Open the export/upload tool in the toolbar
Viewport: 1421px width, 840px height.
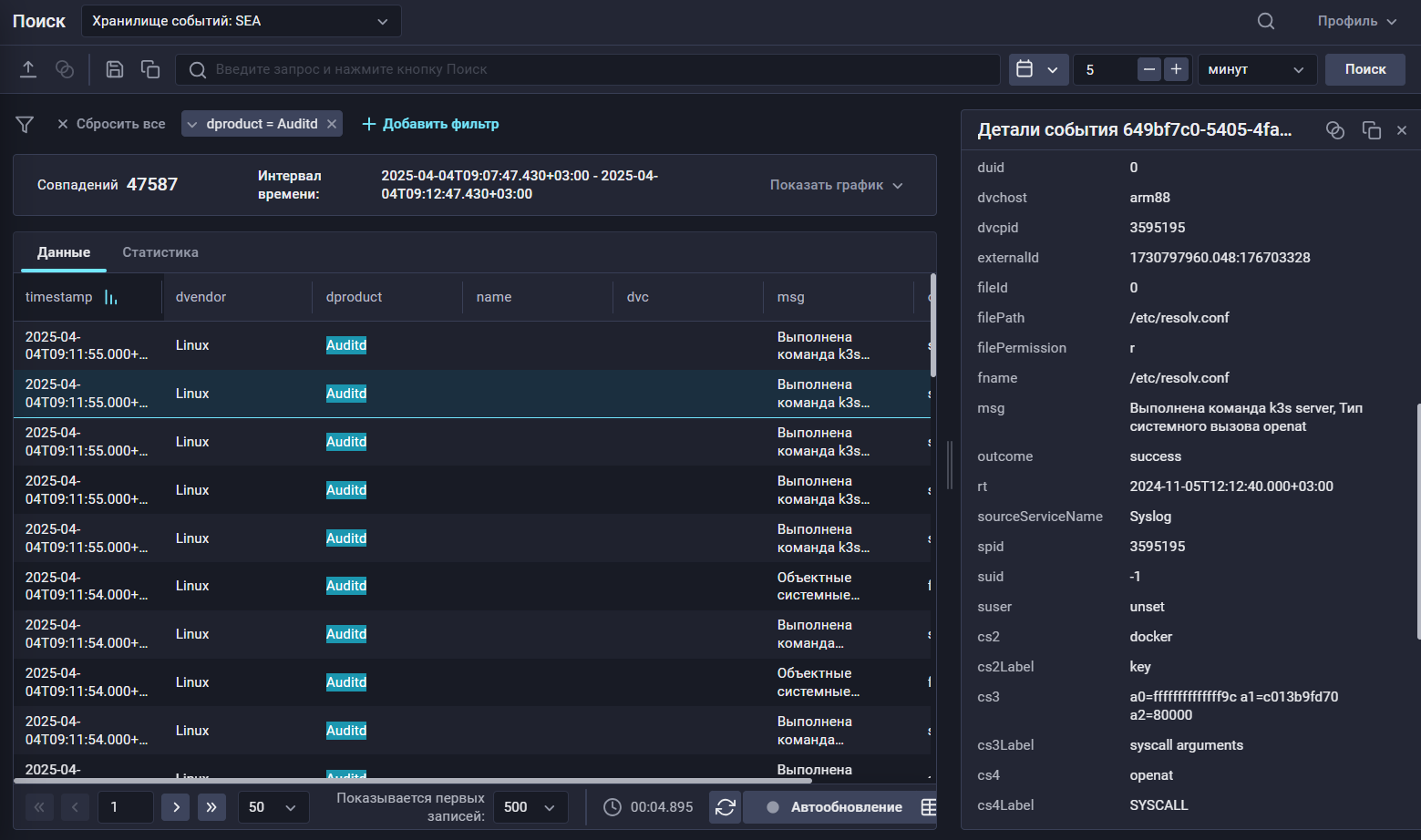pyautogui.click(x=28, y=68)
